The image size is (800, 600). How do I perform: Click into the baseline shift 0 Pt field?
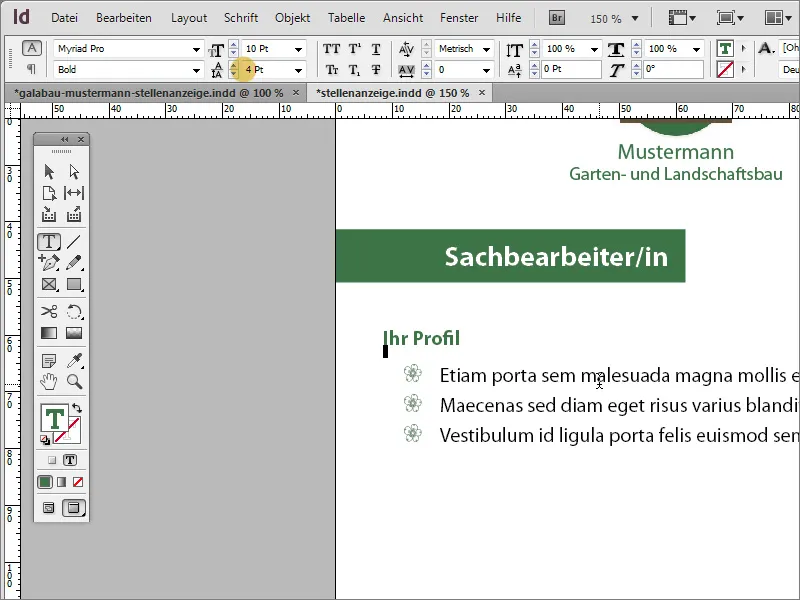click(x=571, y=69)
